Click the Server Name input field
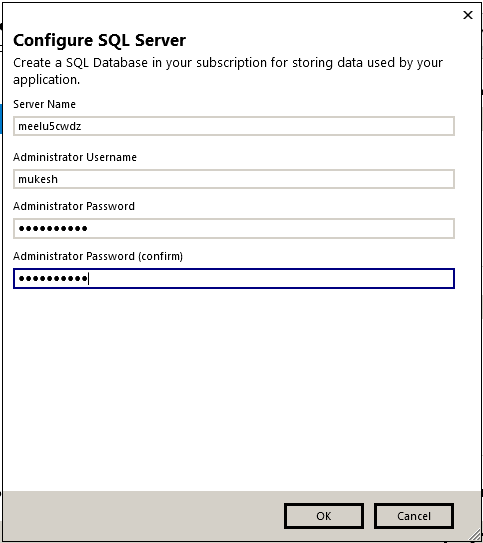The height and width of the screenshot is (543, 483). click(x=234, y=126)
